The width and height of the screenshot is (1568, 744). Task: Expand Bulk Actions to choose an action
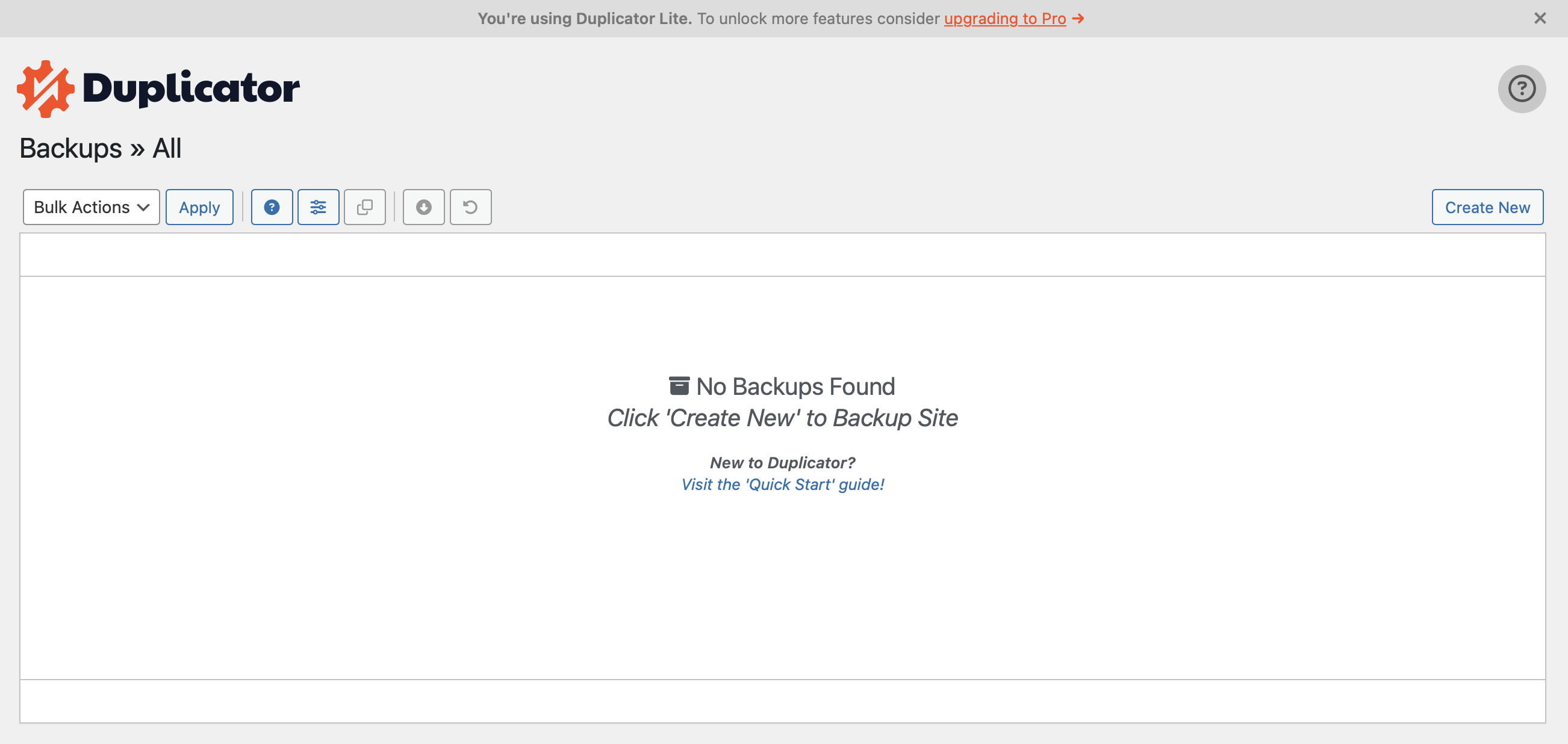coord(91,207)
